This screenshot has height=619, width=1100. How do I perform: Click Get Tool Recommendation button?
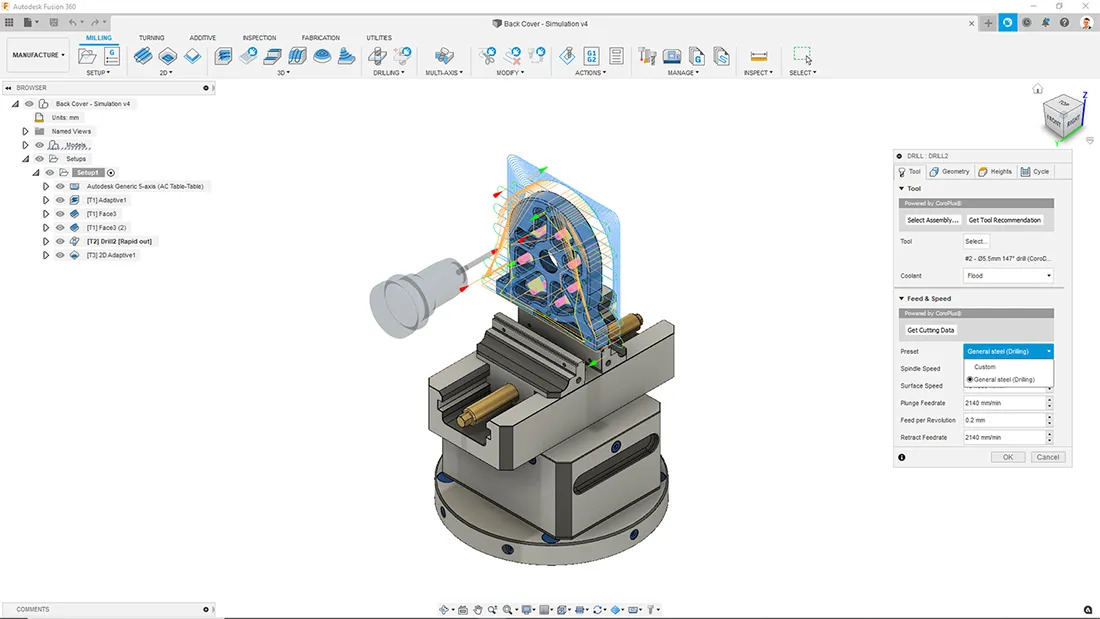click(x=1004, y=220)
